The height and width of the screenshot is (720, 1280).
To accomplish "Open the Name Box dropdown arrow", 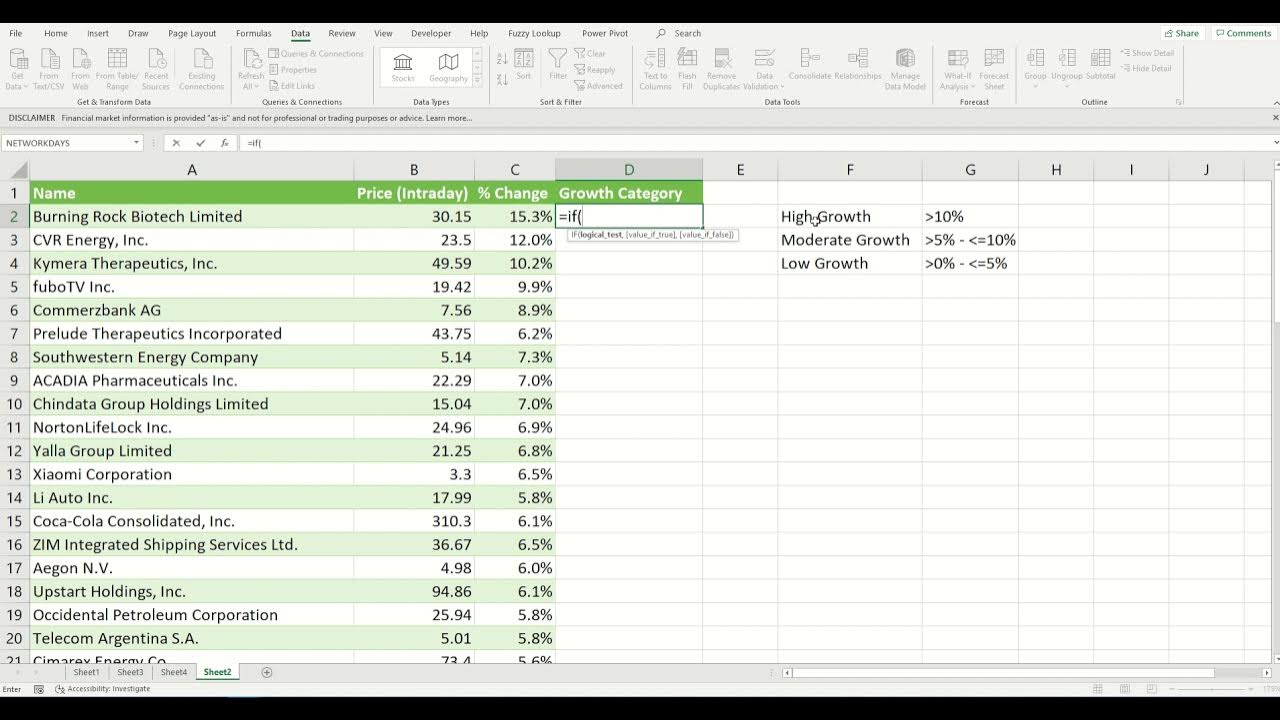I will click(136, 143).
